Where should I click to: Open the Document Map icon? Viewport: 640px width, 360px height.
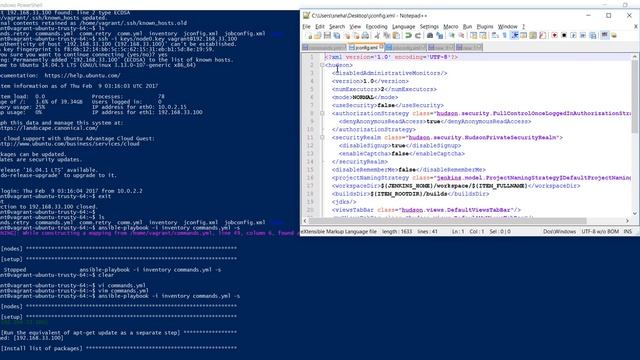[533, 36]
